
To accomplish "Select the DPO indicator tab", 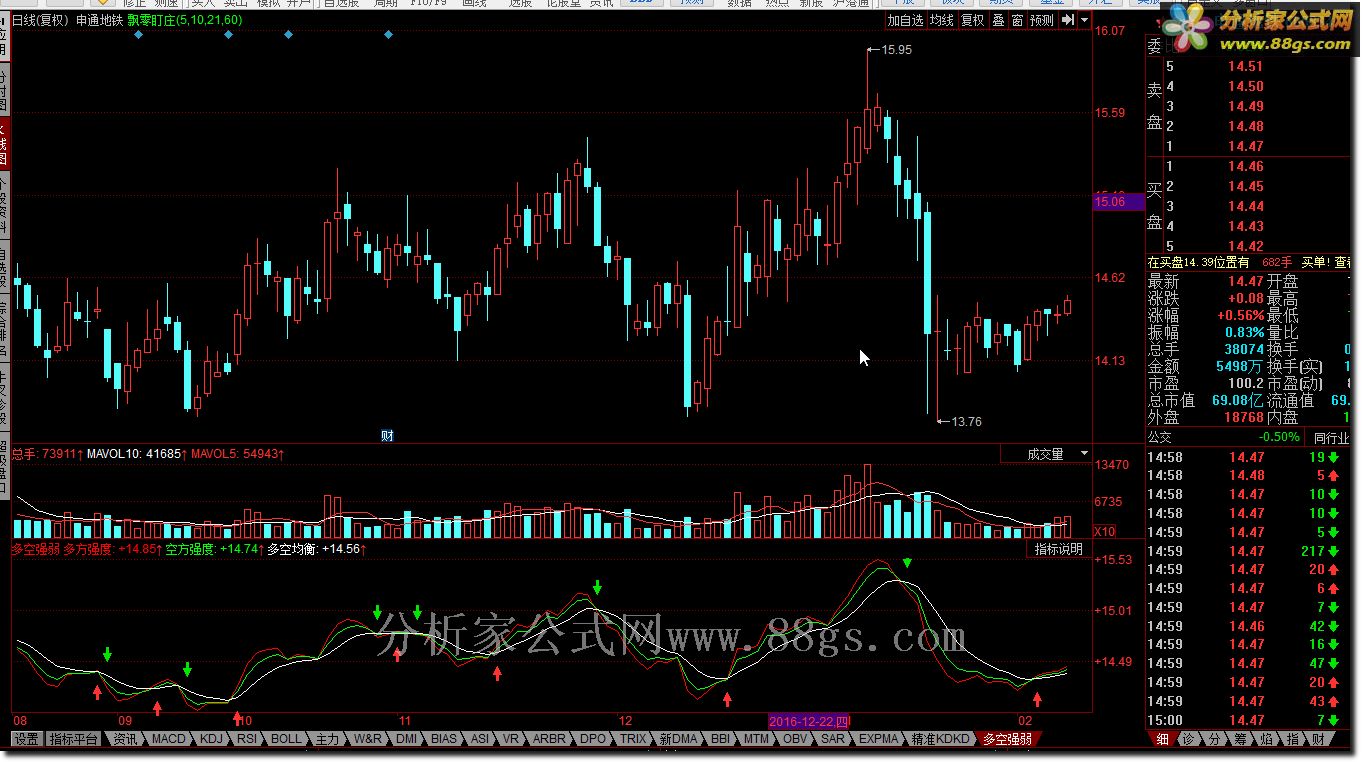I will point(594,739).
